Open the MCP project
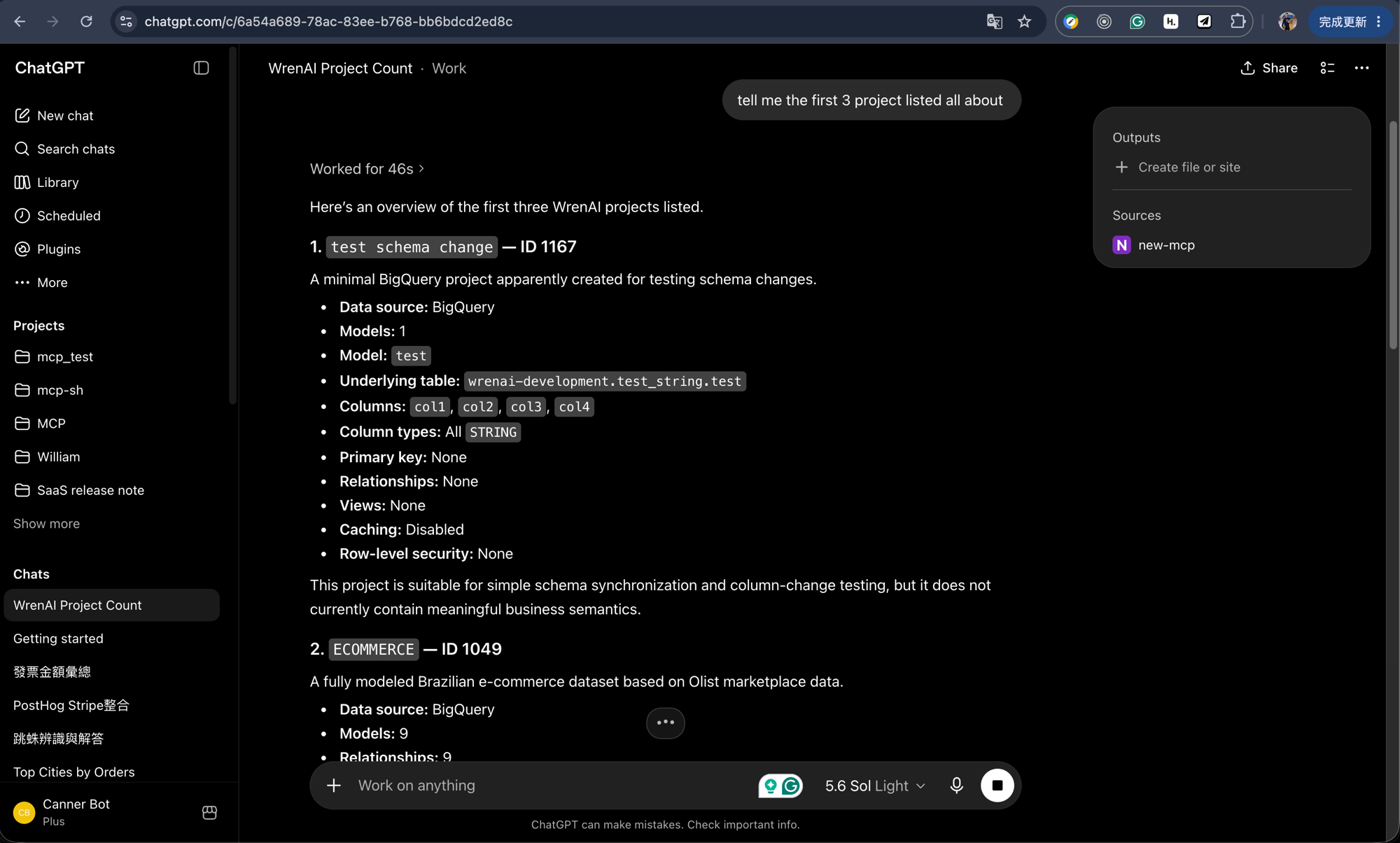1400x843 pixels. click(x=39, y=424)
